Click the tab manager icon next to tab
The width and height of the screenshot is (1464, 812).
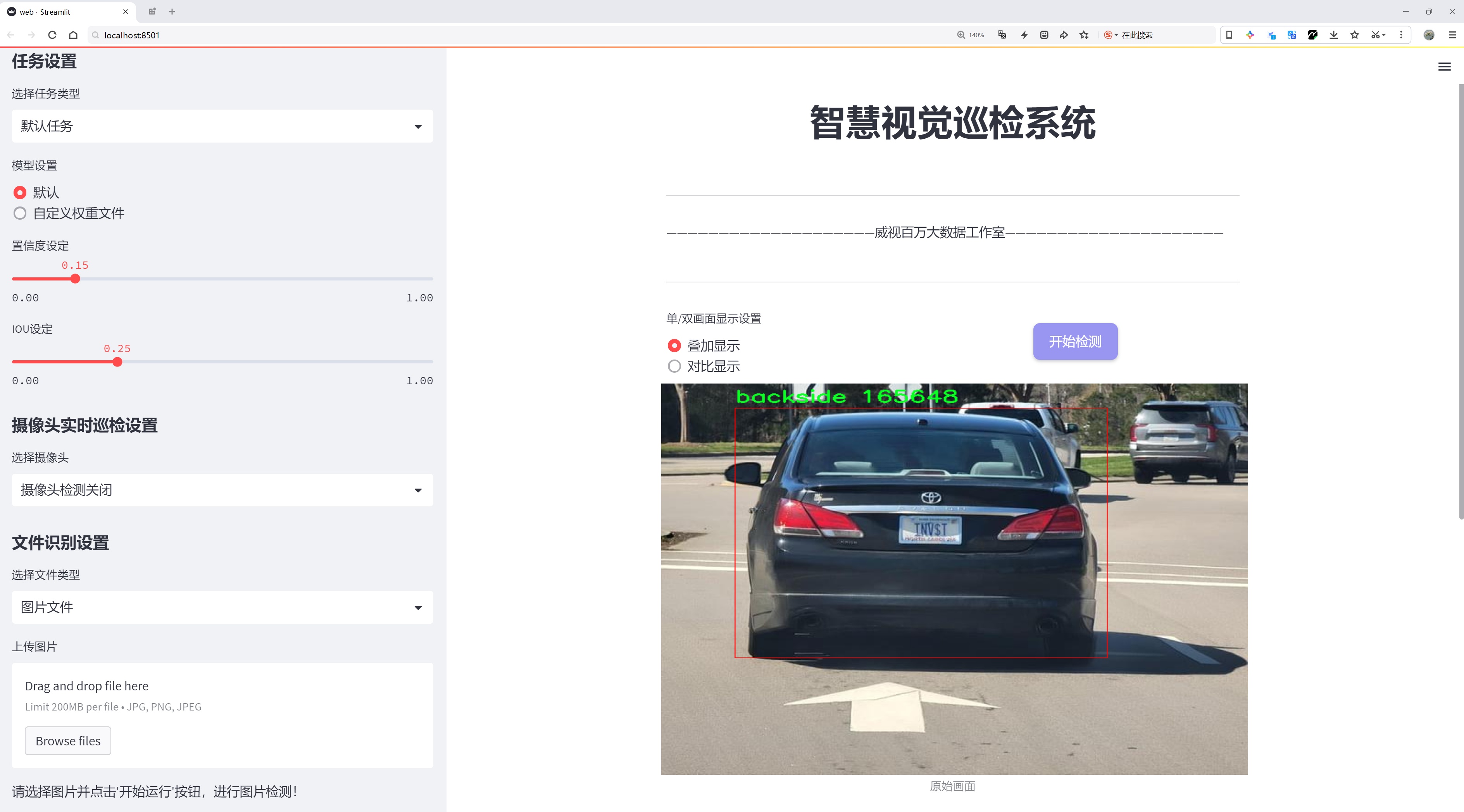pyautogui.click(x=152, y=11)
